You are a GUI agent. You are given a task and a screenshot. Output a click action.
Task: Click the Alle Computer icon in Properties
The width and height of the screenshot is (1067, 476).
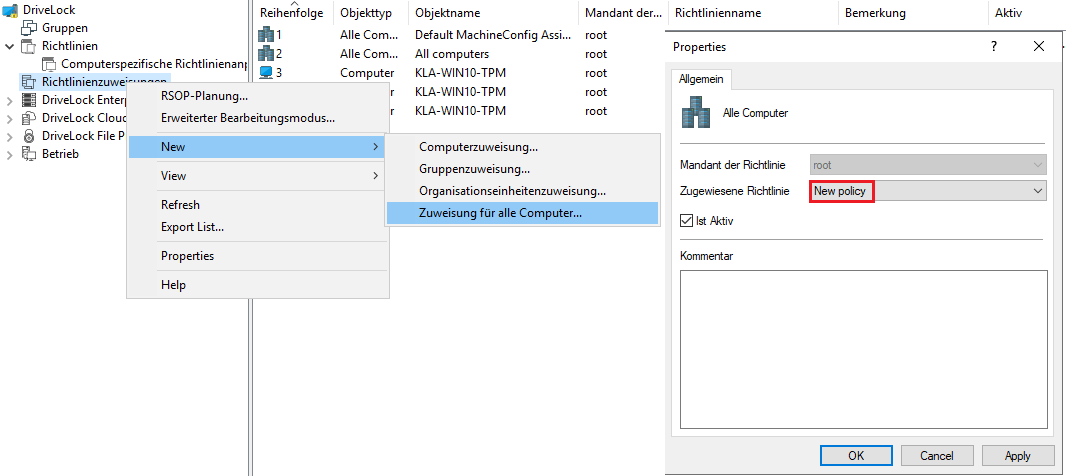(x=695, y=112)
